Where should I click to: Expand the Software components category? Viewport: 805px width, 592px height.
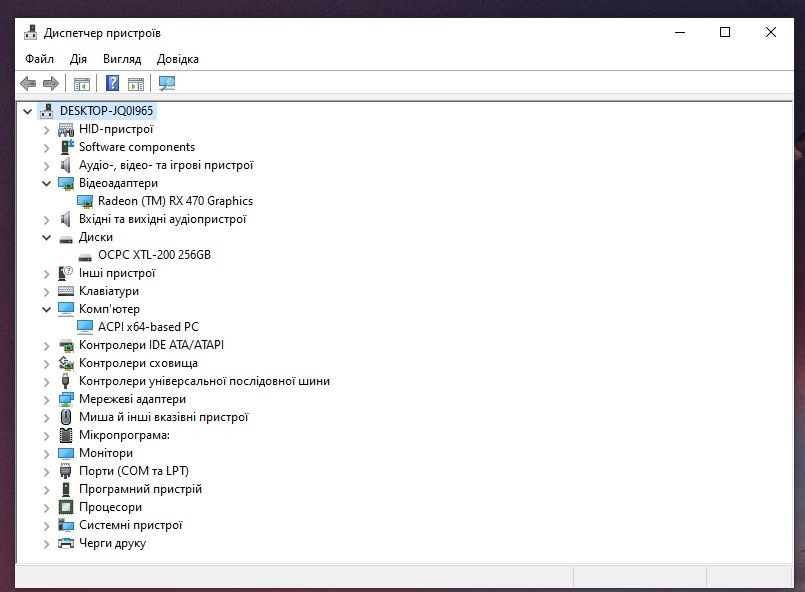click(x=46, y=148)
